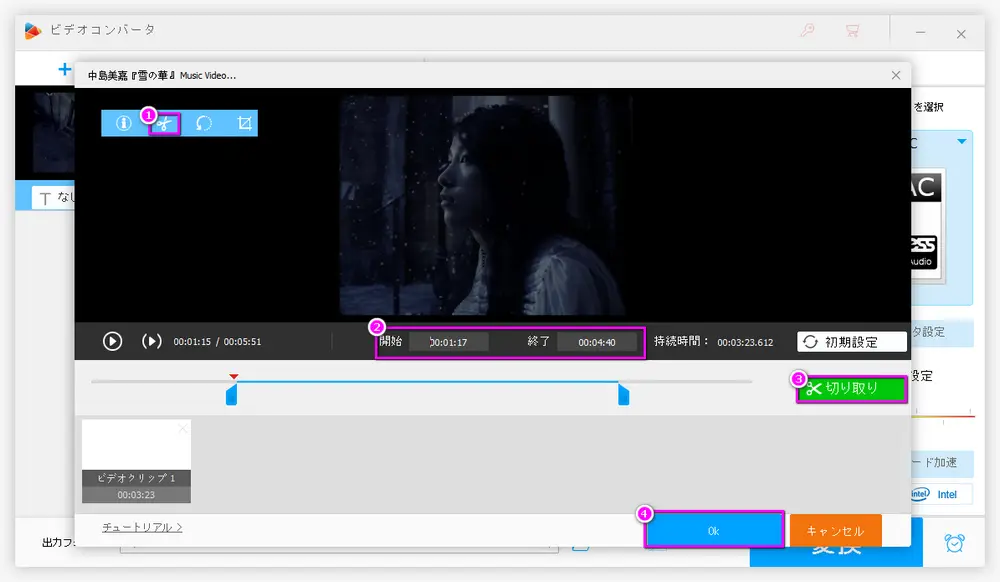Click the alarm clock icon

[955, 543]
